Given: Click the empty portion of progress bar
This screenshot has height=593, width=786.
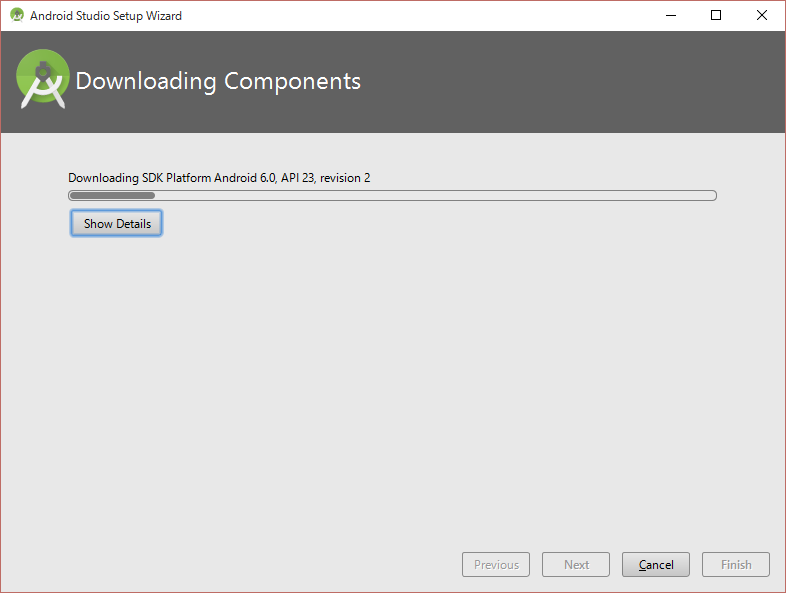Looking at the screenshot, I should [x=435, y=195].
